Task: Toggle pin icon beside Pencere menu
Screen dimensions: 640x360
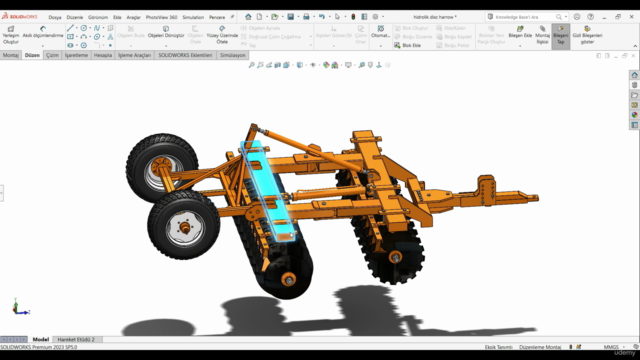Action: [232, 17]
